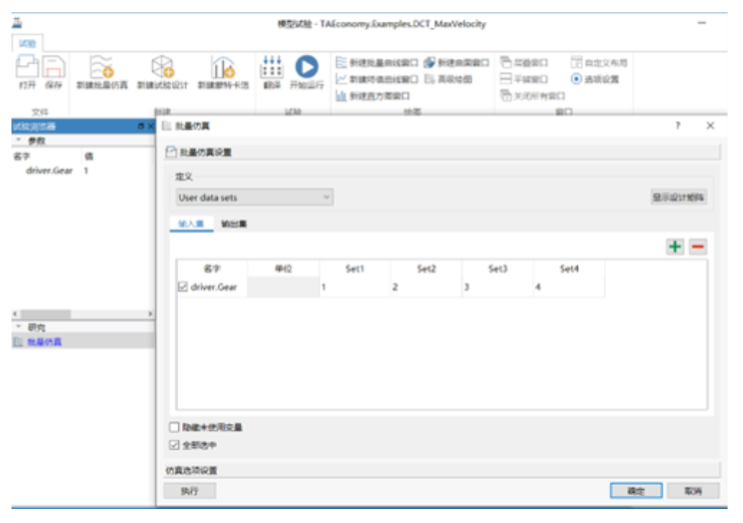Click the 名字 column header in the dialog table
743x523 pixels.
click(x=212, y=269)
